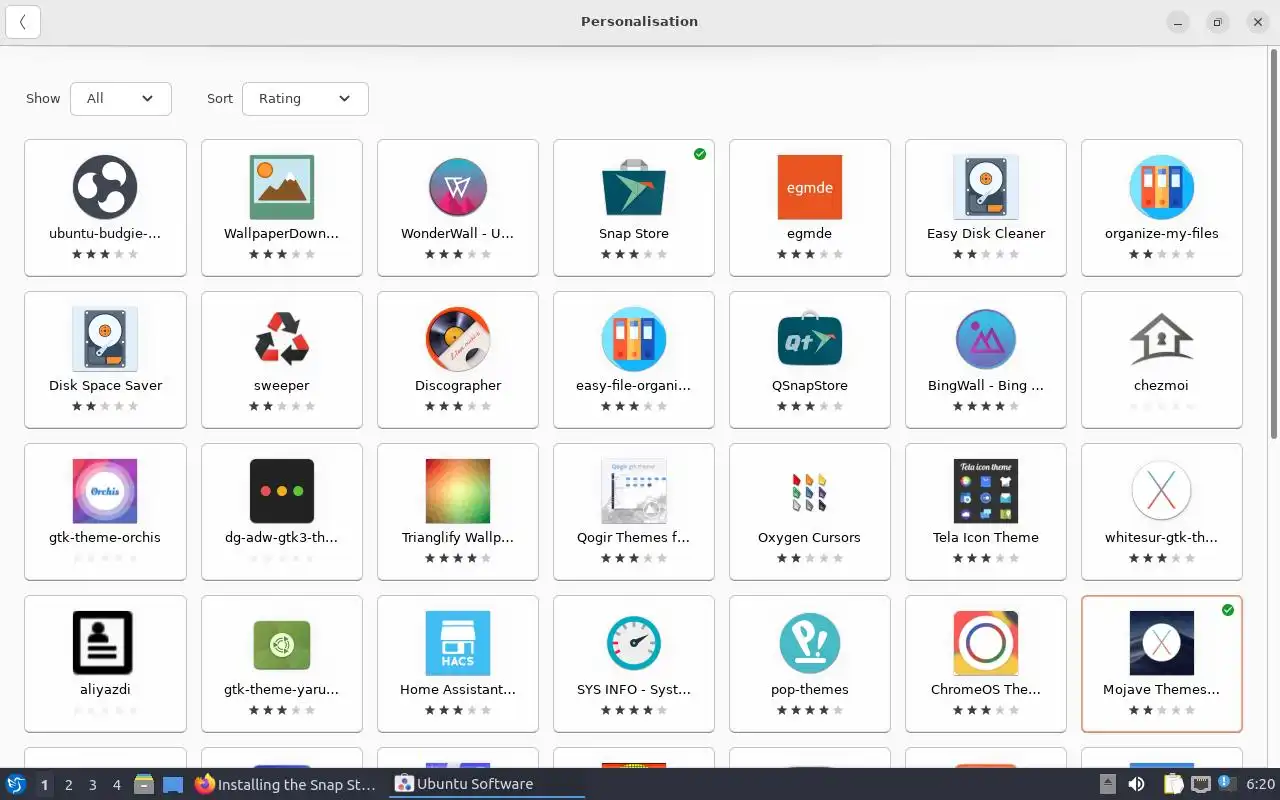1280x800 pixels.
Task: Click the clipboard tray icon
Action: [1173, 784]
